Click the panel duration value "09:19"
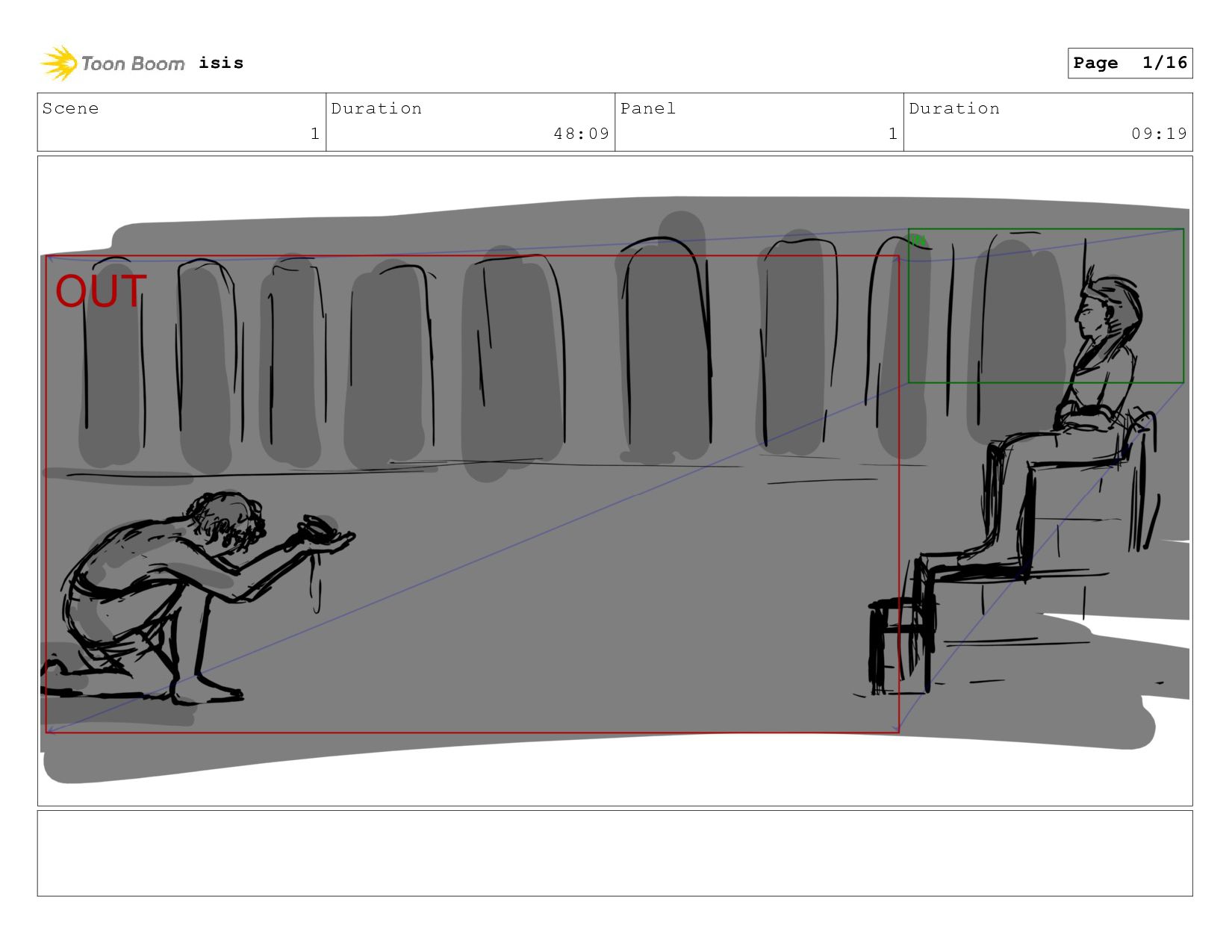This screenshot has width=1232, height=952. point(1159,134)
